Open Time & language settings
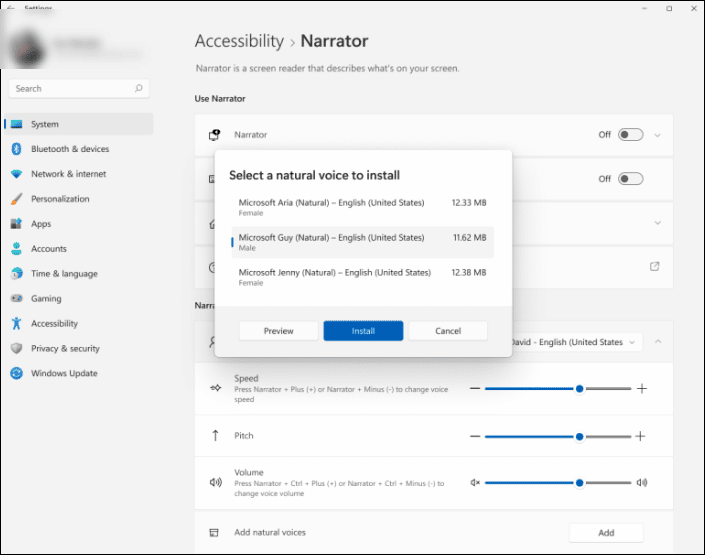This screenshot has height=555, width=705. tap(79, 273)
